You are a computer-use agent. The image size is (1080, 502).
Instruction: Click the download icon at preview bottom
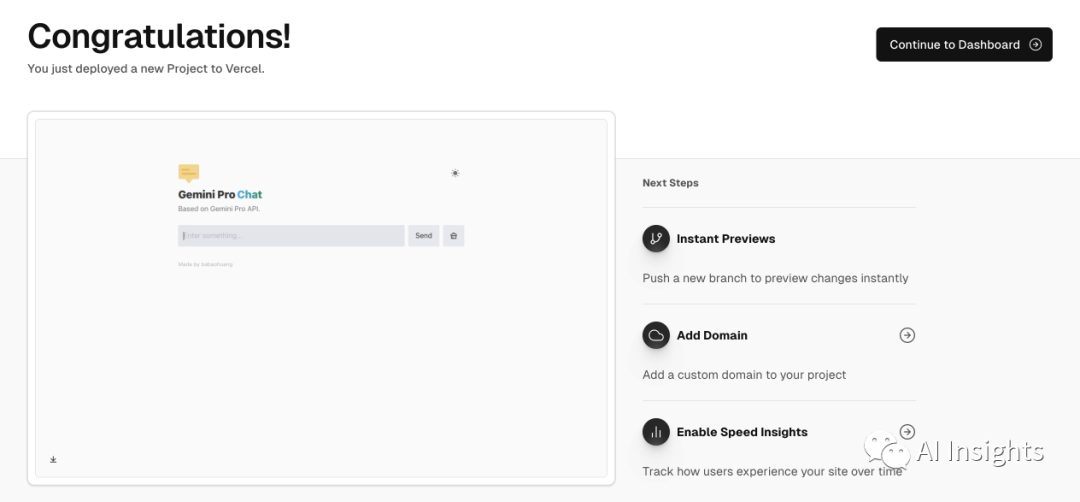coord(53,460)
